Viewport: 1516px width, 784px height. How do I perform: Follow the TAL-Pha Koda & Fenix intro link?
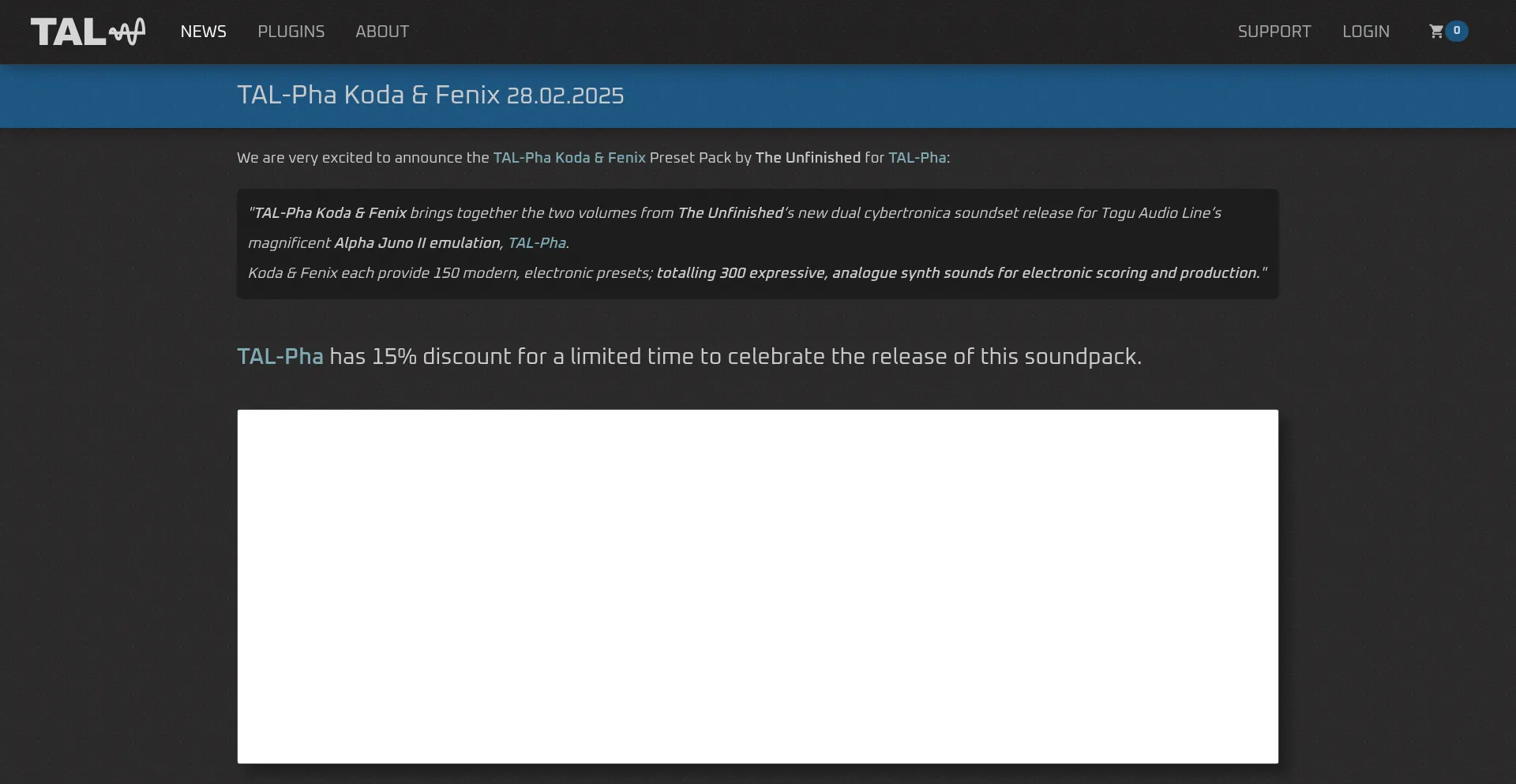click(569, 158)
